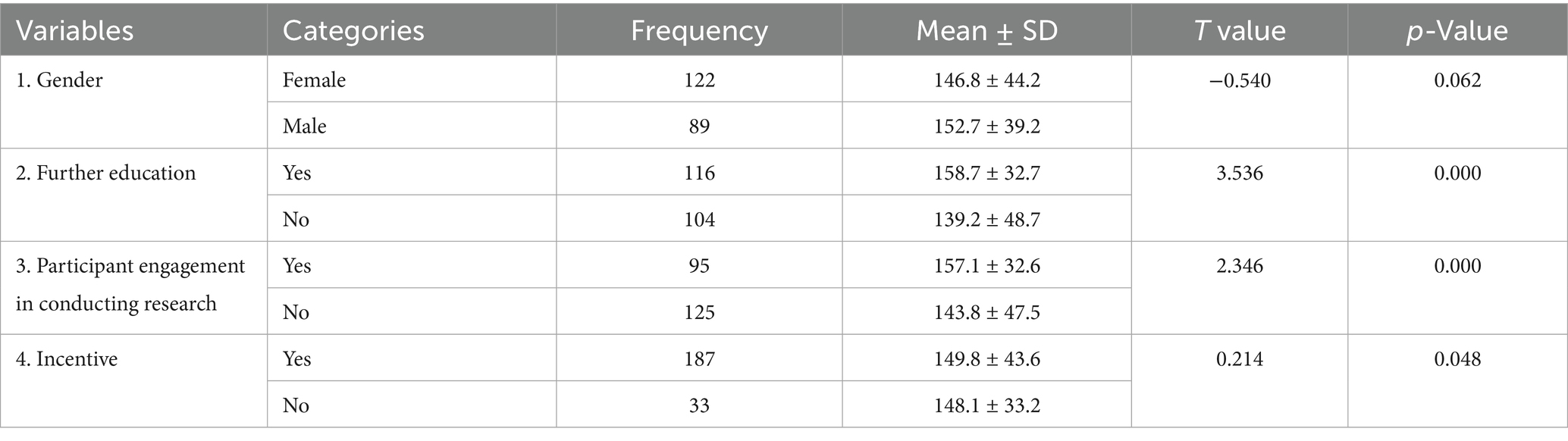Viewport: 1568px width, 441px height.
Task: Select the Frequency column header
Action: (x=698, y=31)
